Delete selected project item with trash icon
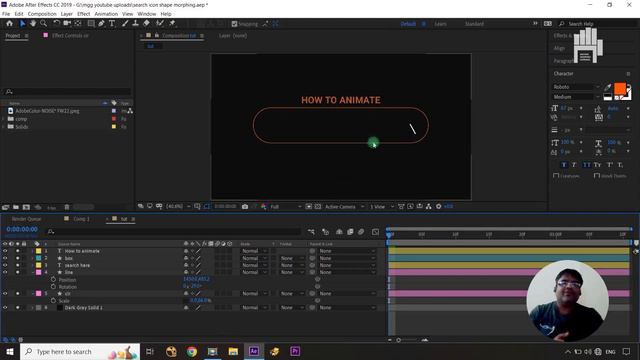640x360 pixels. 67,207
